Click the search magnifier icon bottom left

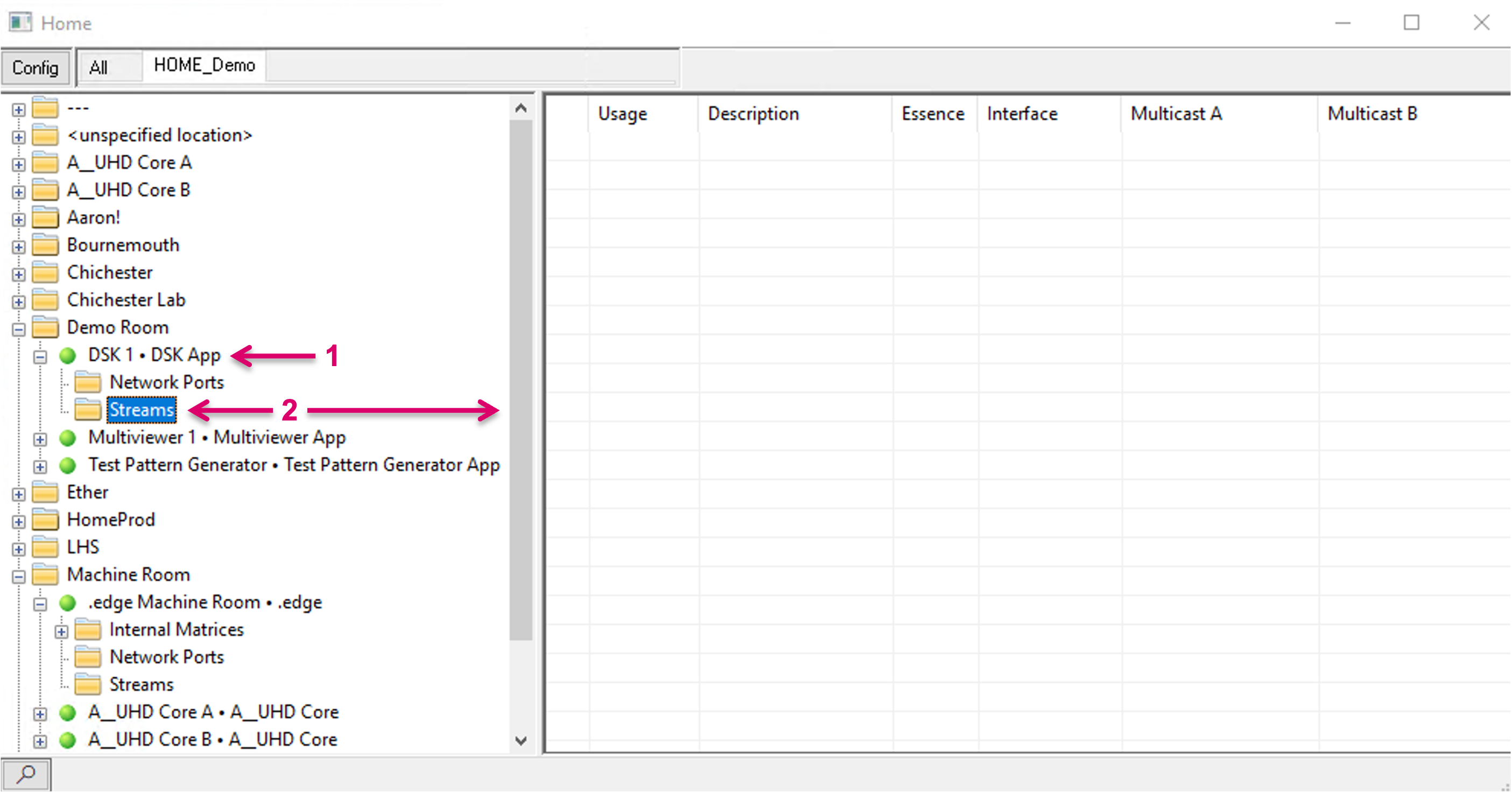26,775
